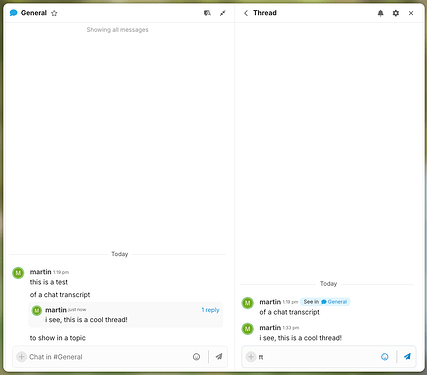Viewport: 427px width, 375px height.
Task: Click 'of a chat transcript' text in Thread panel
Action: click(x=289, y=312)
